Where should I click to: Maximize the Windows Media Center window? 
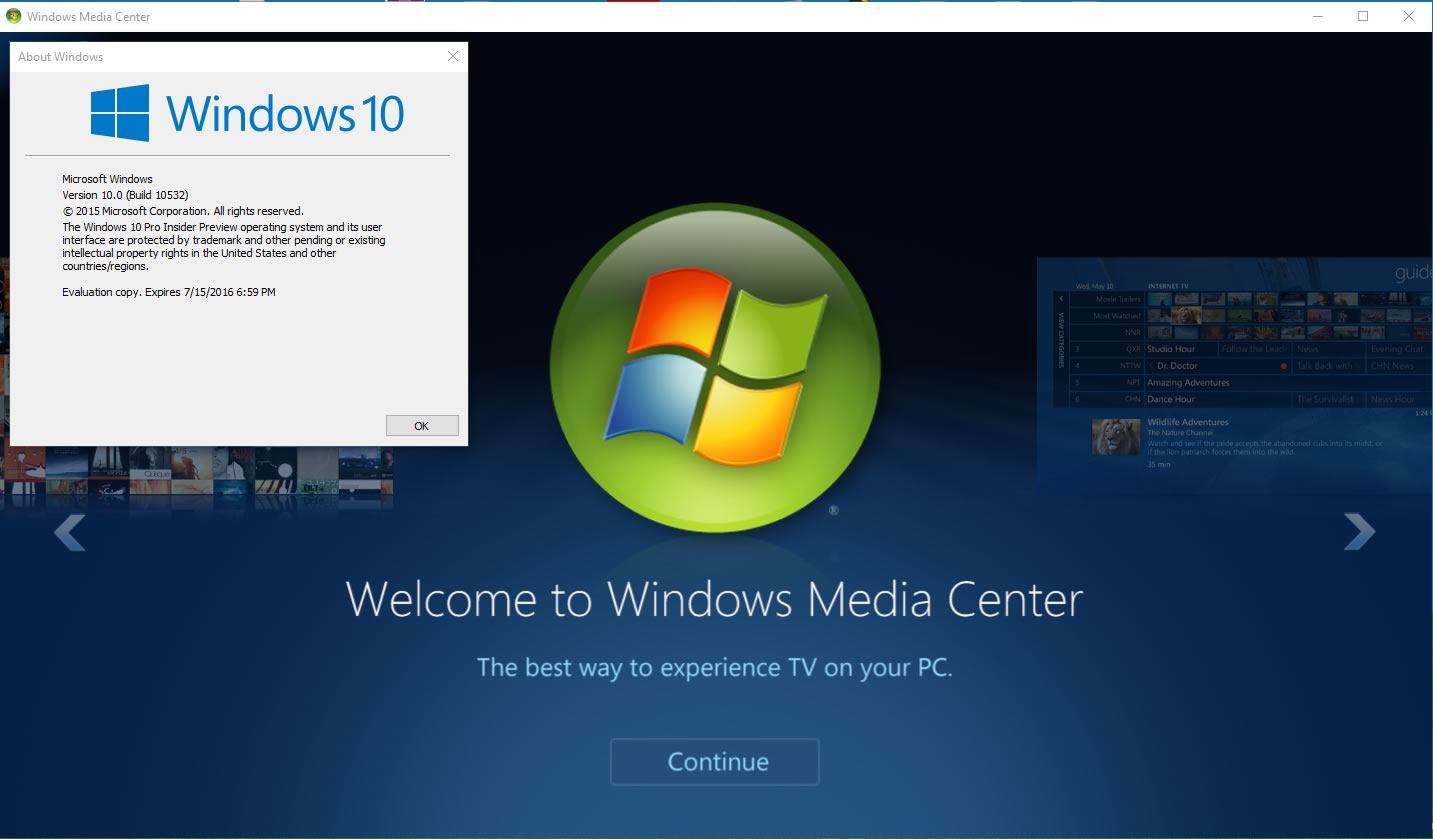point(1363,16)
